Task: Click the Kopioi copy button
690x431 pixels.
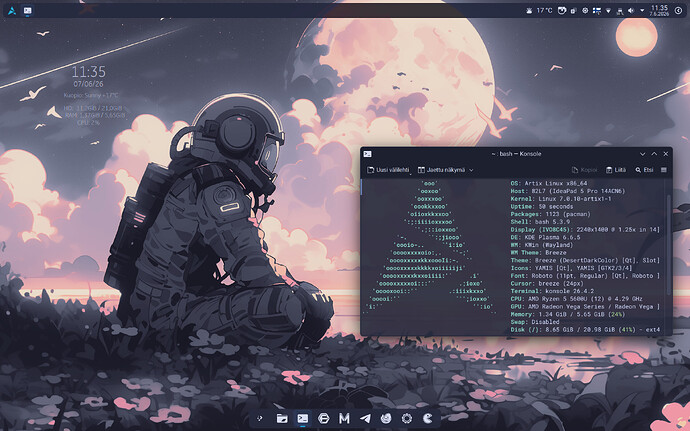Action: point(584,170)
